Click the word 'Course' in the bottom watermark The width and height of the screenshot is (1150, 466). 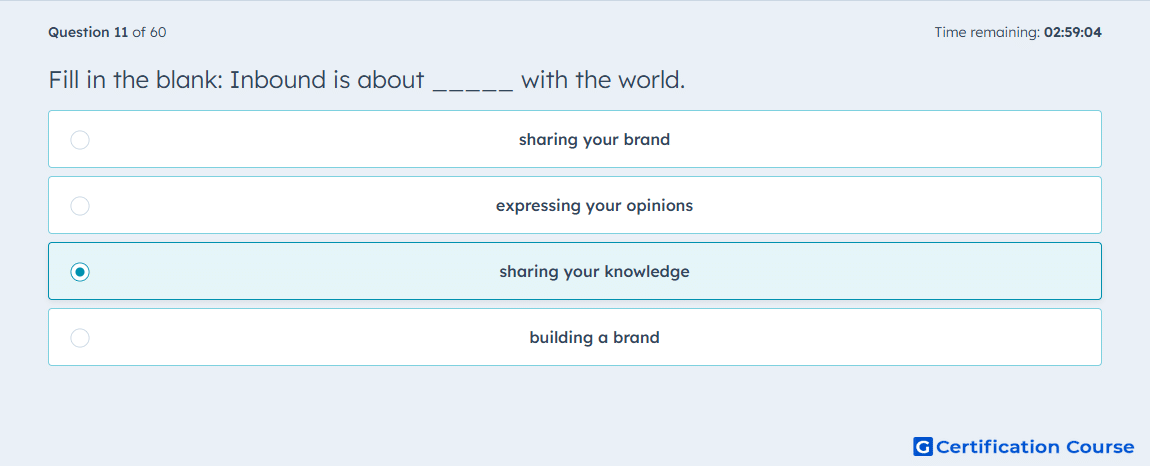point(1100,446)
